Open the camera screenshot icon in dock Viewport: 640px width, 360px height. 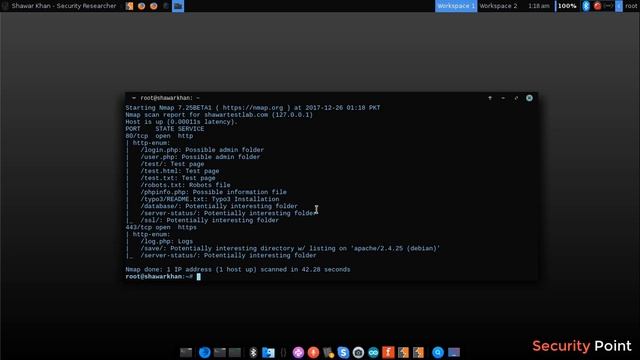point(358,352)
